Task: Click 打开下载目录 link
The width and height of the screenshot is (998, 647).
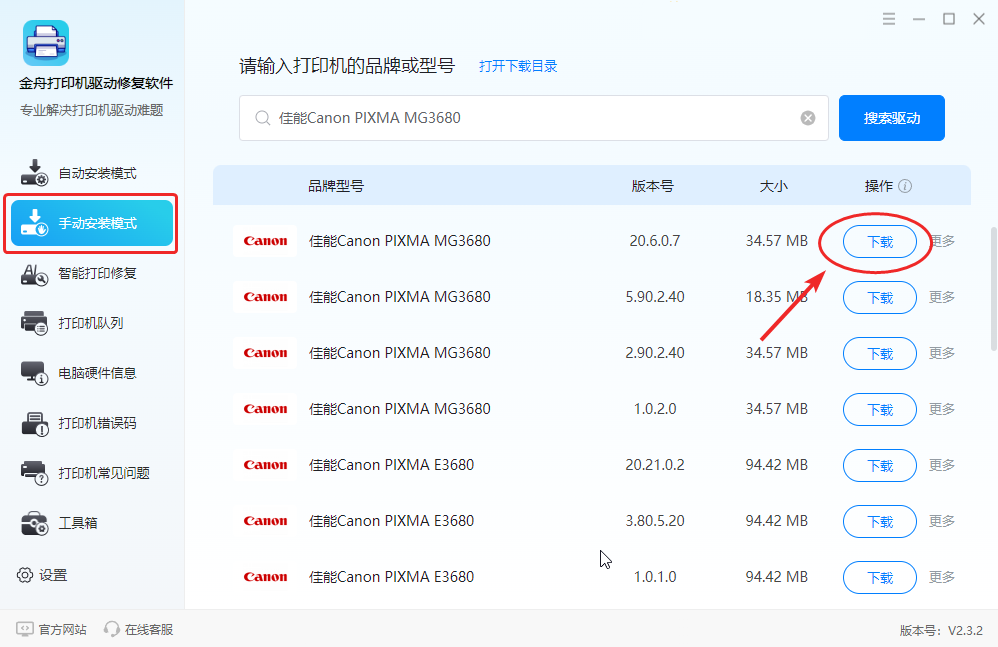Action: pyautogui.click(x=518, y=66)
